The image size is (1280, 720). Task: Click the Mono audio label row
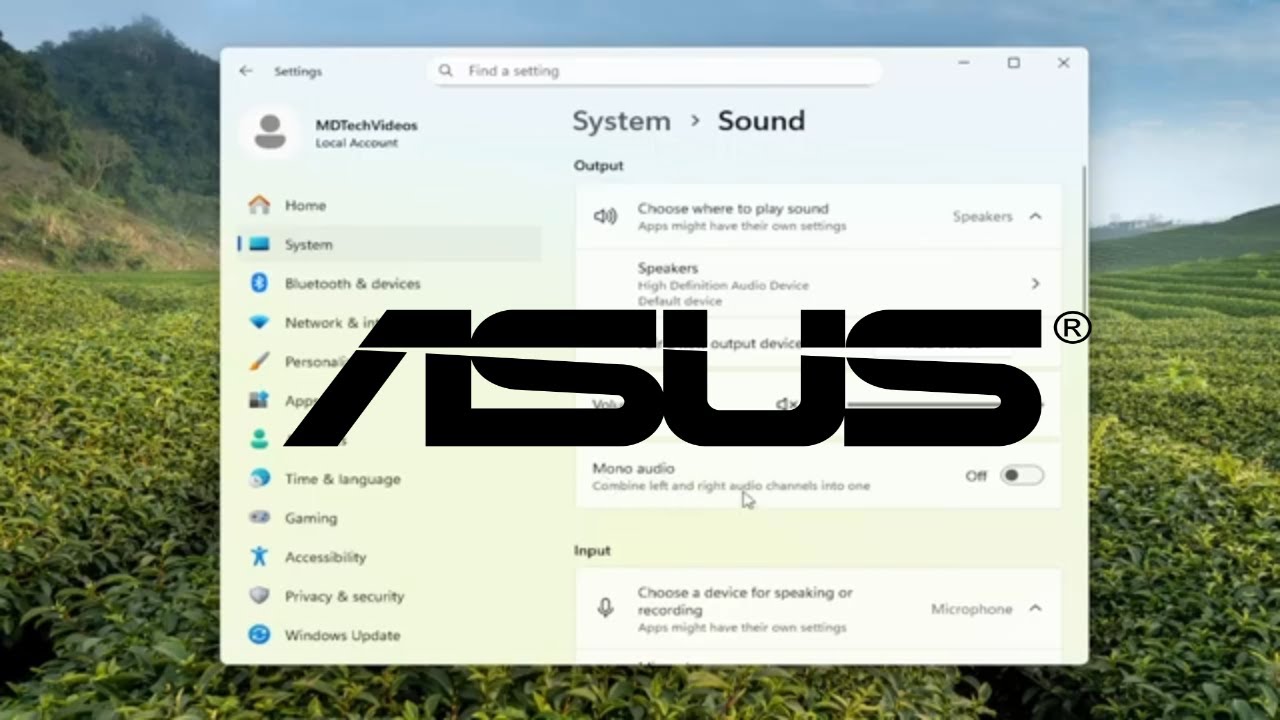click(x=818, y=476)
